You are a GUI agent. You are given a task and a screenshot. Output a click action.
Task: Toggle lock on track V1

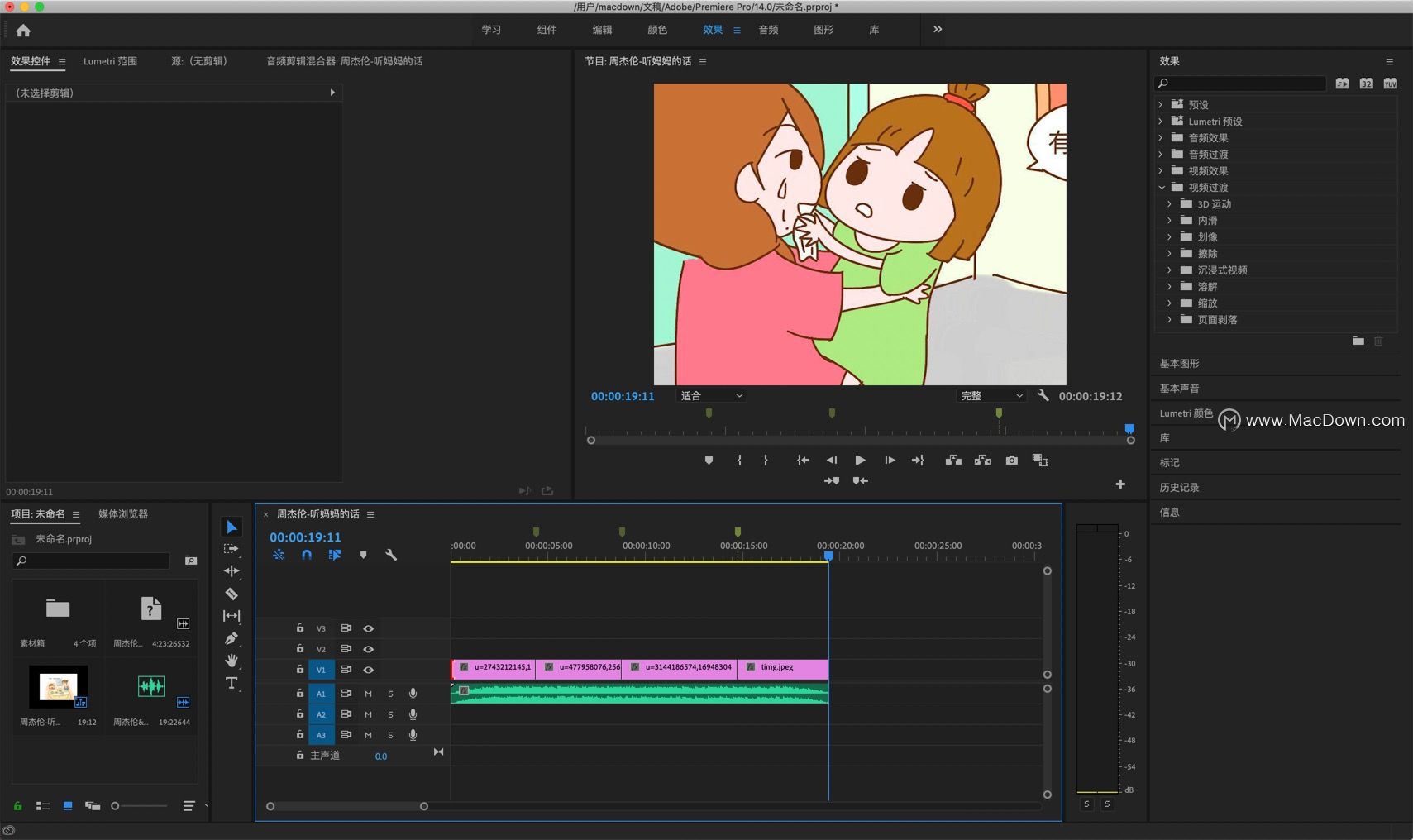click(x=300, y=669)
